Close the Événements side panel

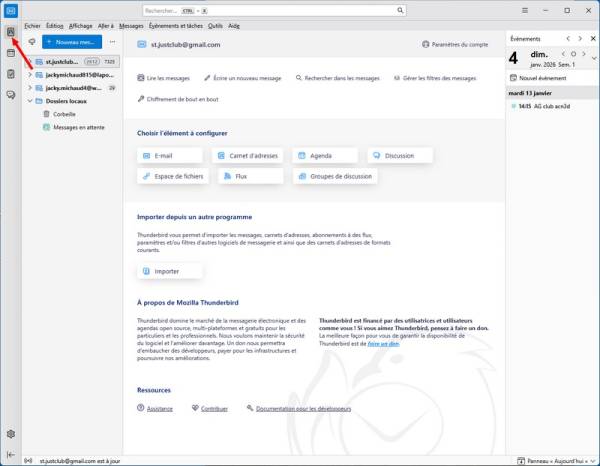pyautogui.click(x=591, y=39)
